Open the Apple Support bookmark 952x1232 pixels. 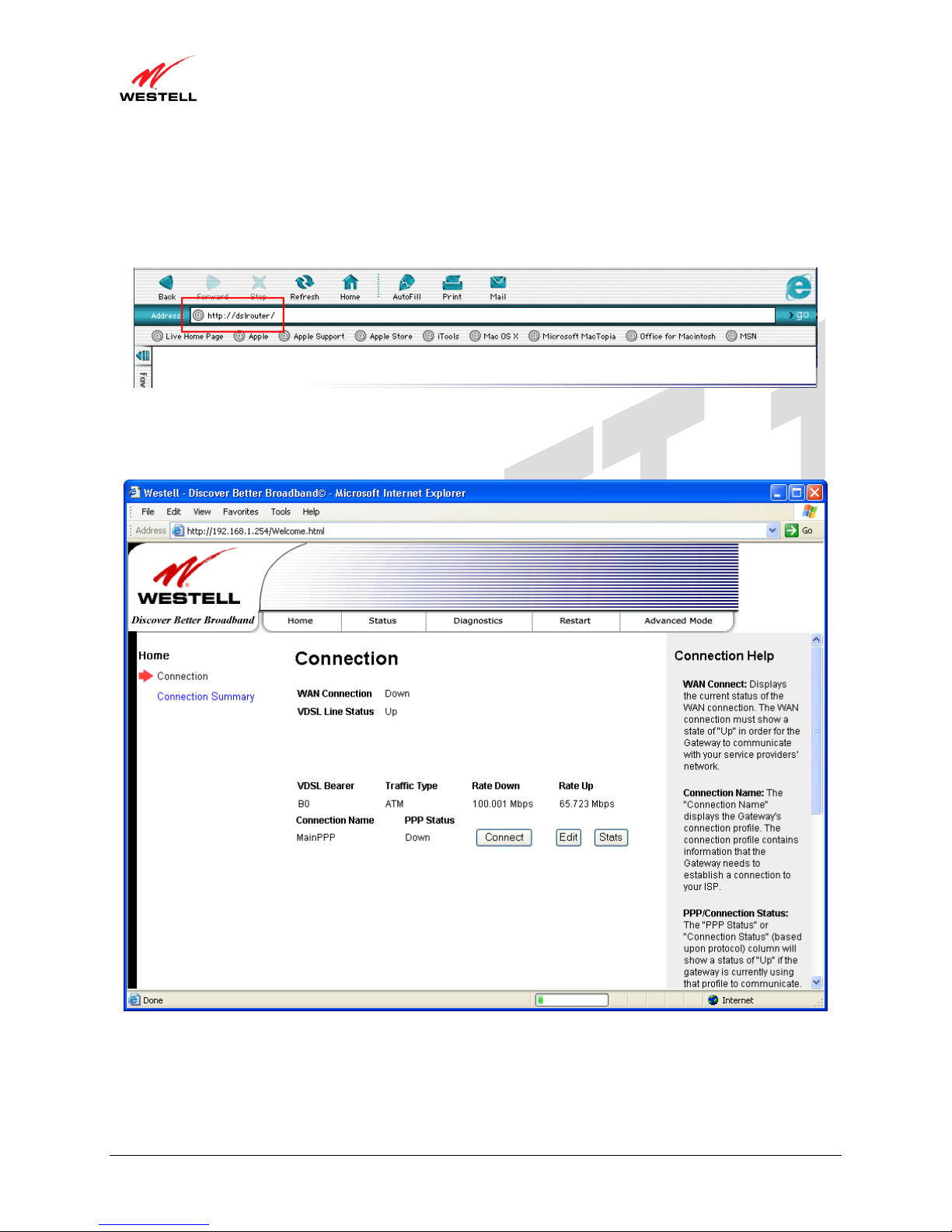click(x=312, y=337)
